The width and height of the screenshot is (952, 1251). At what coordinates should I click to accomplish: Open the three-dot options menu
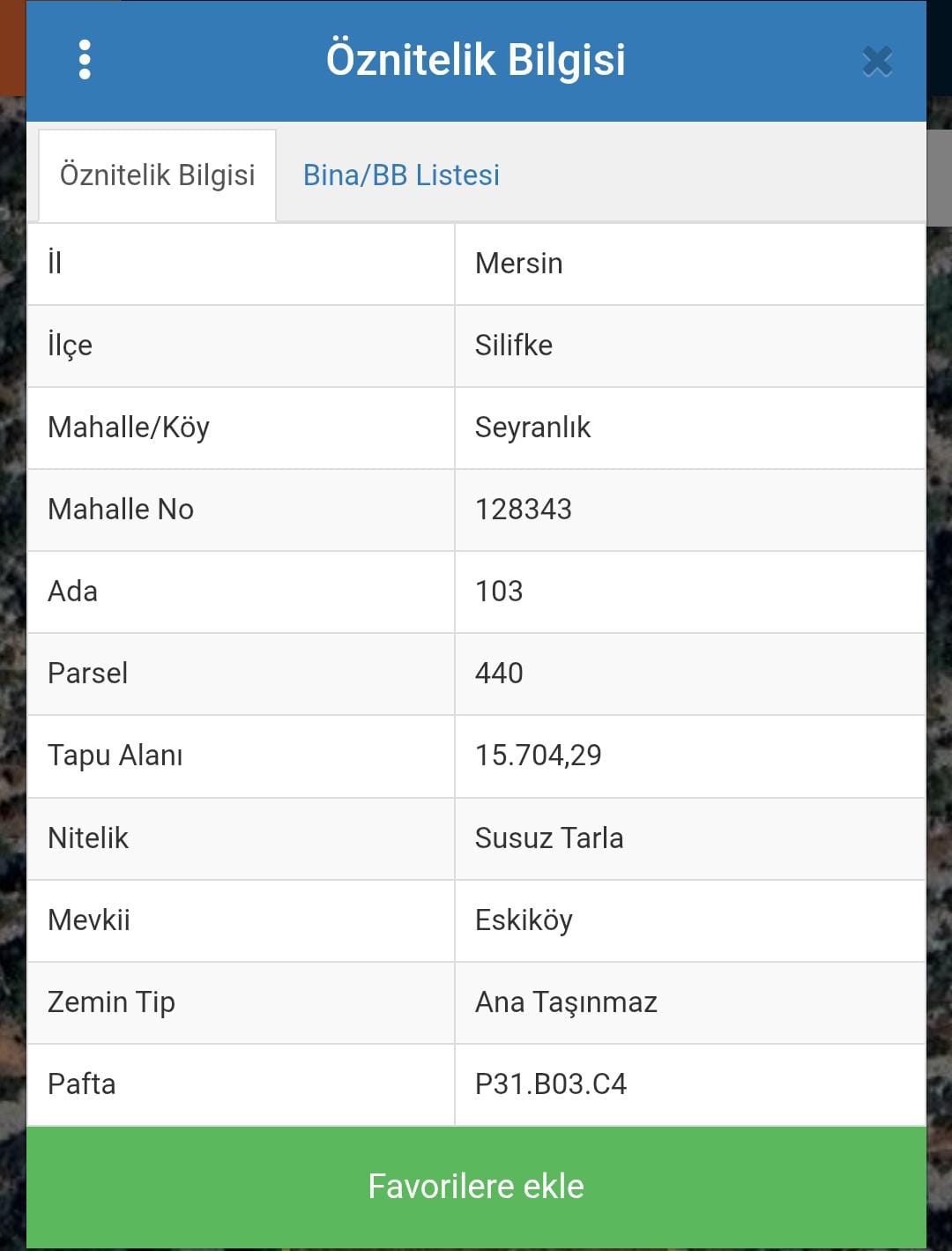[x=85, y=60]
